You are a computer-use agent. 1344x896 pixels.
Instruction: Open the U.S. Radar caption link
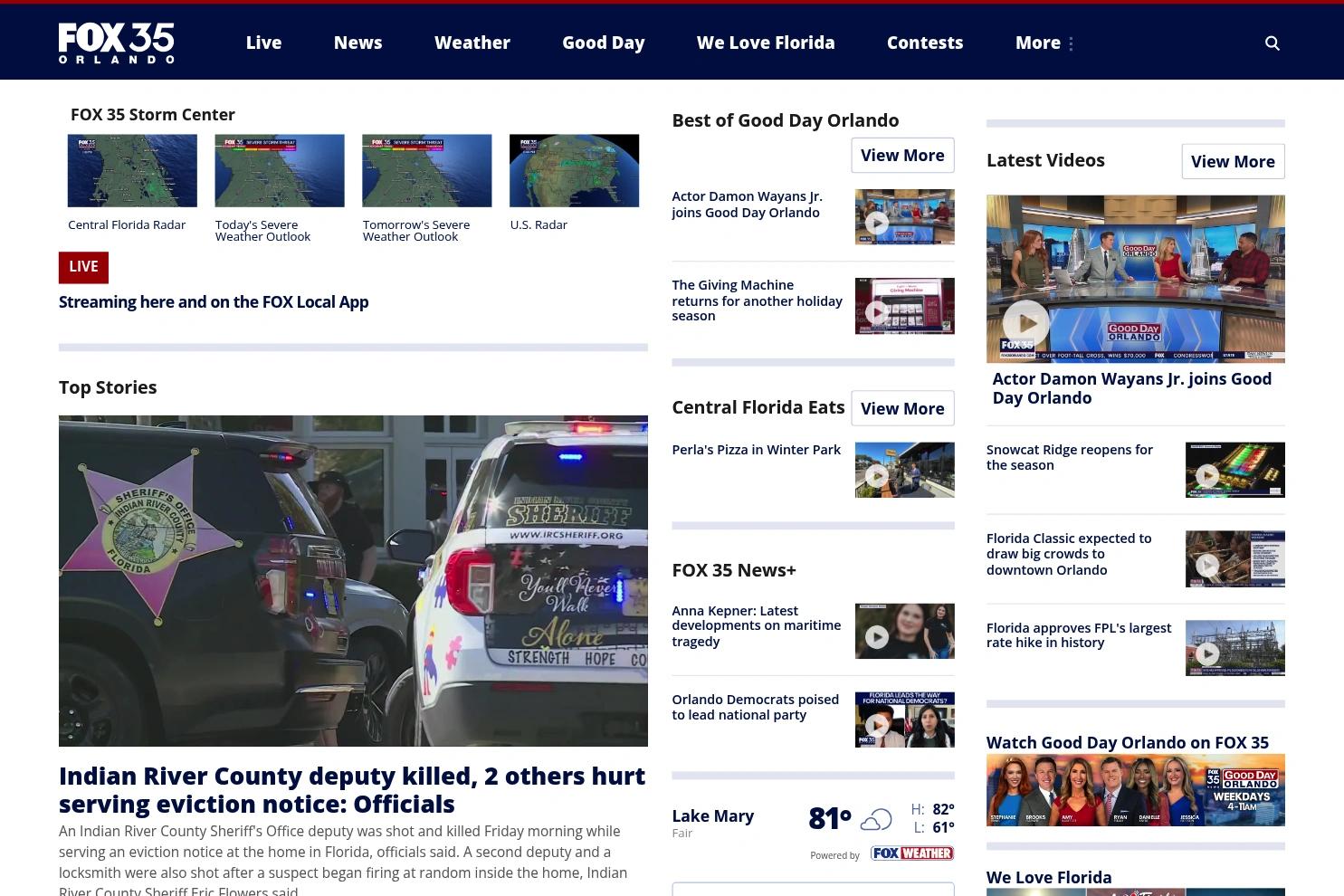[x=539, y=225]
